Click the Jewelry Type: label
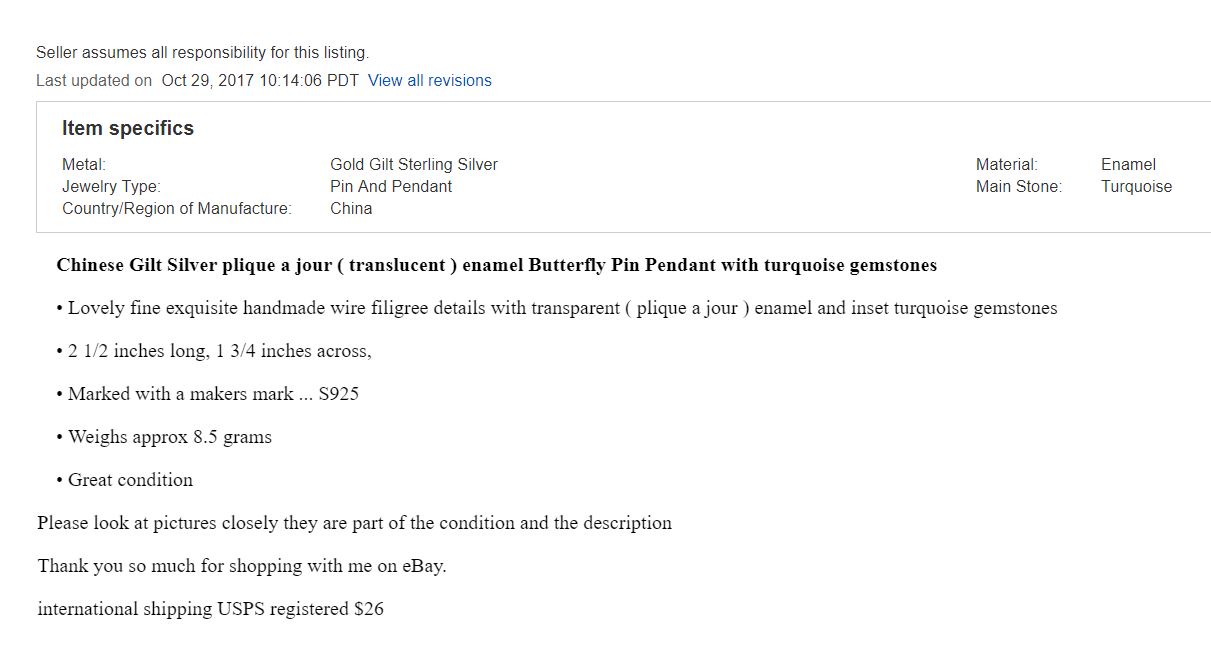Screen dimensions: 1211x660 point(111,187)
